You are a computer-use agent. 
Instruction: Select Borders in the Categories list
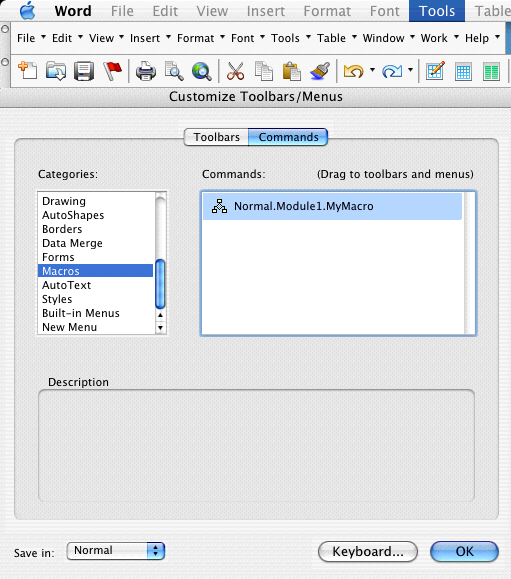[x=95, y=229]
